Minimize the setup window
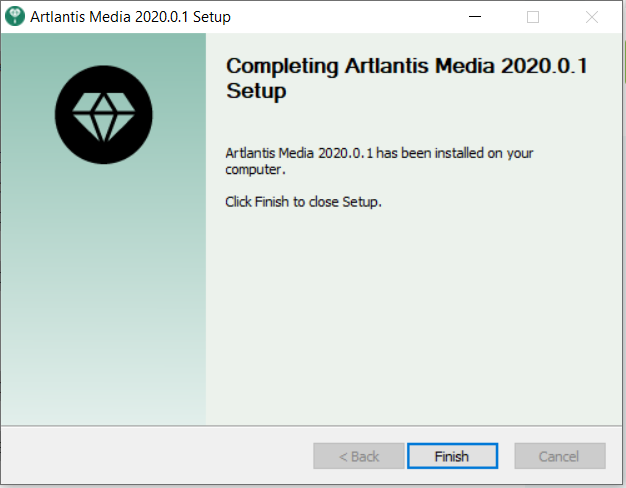The width and height of the screenshot is (626, 488). point(475,17)
